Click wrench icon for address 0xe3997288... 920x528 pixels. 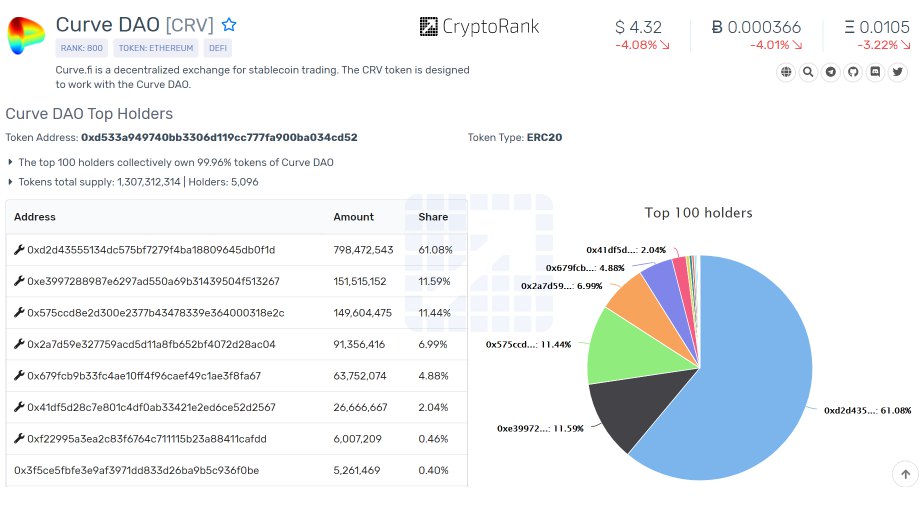[19, 281]
